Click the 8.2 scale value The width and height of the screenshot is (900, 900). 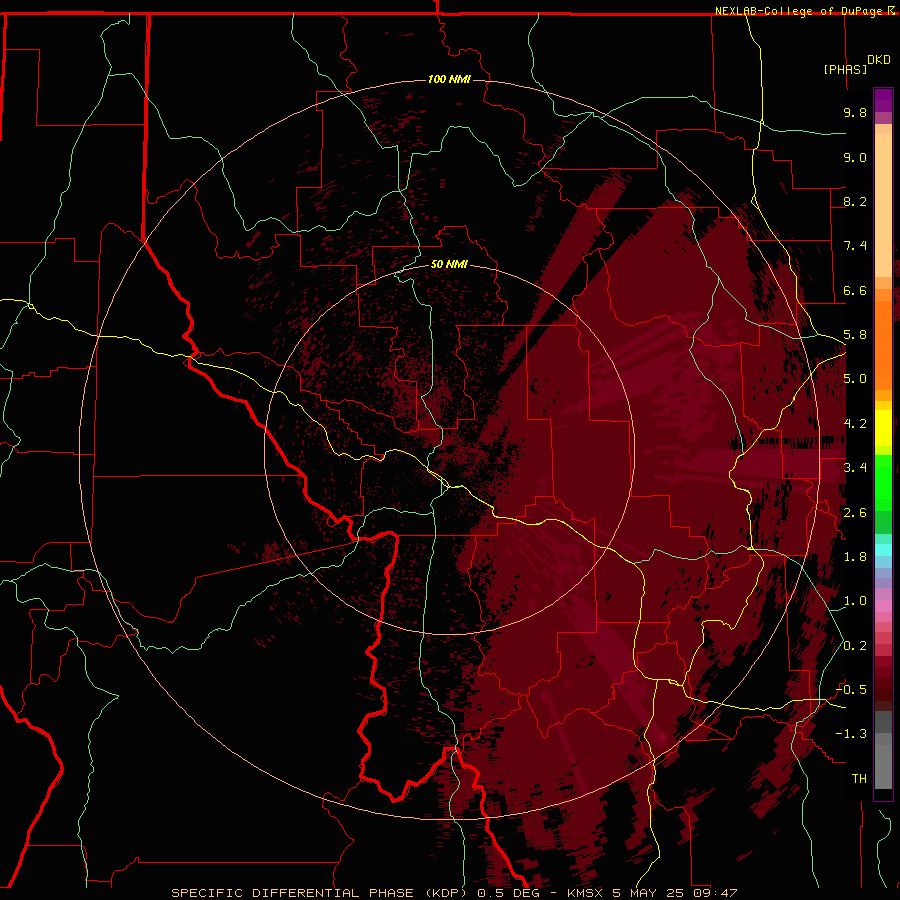tap(855, 201)
